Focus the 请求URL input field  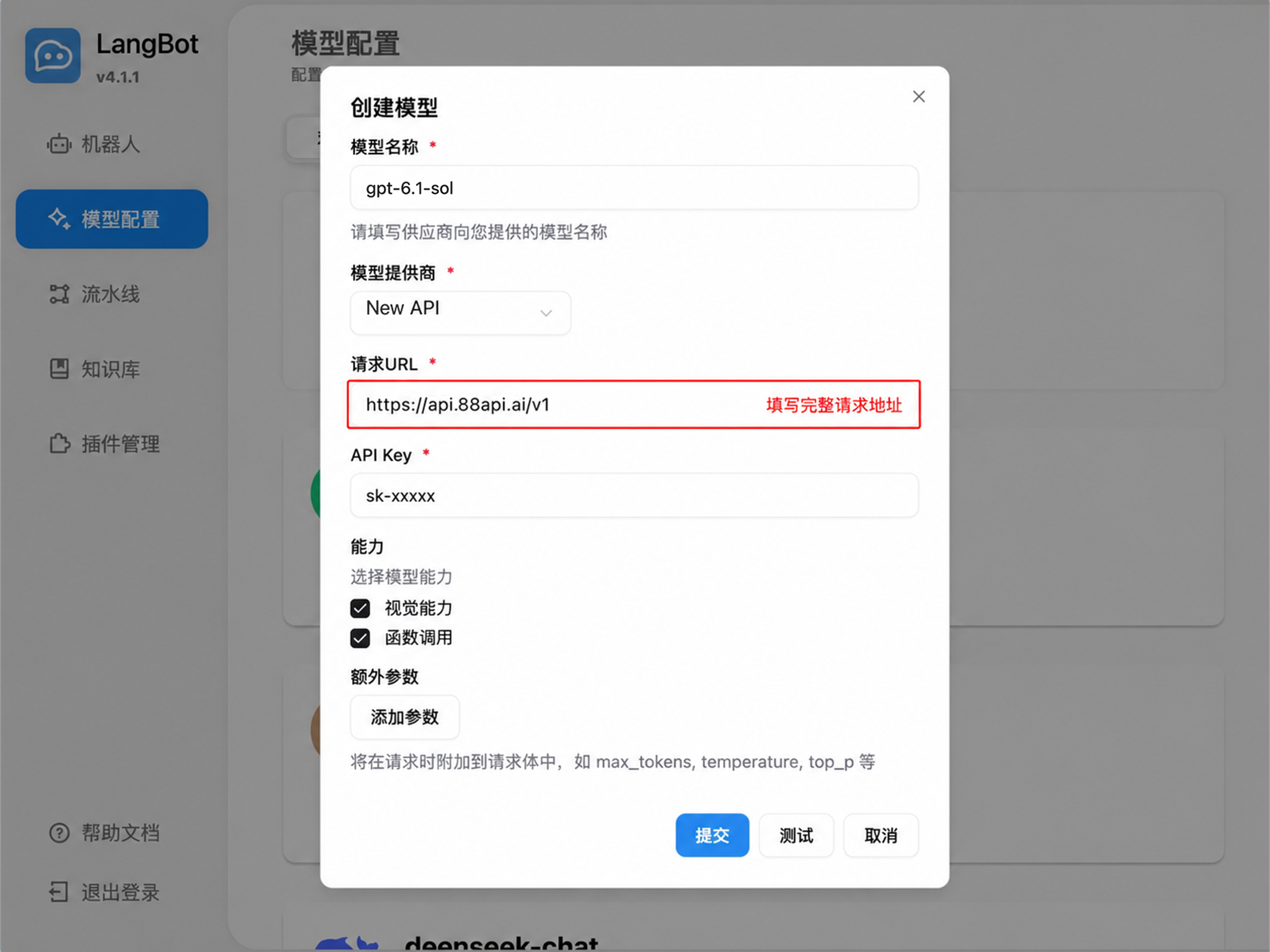[x=634, y=404]
